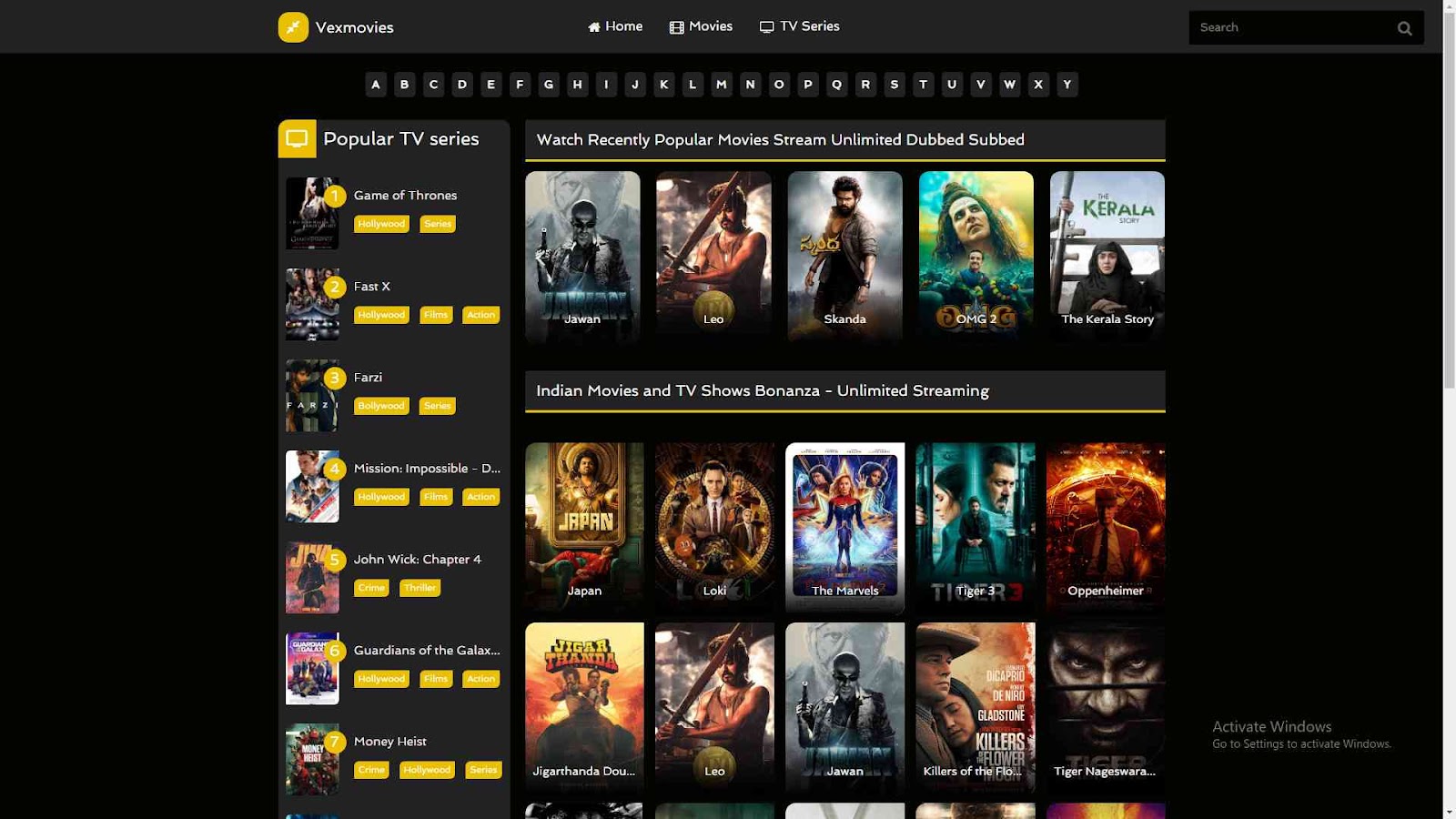Click the Vexmovies logo icon
This screenshot has width=1456, height=819.
pyautogui.click(x=293, y=27)
